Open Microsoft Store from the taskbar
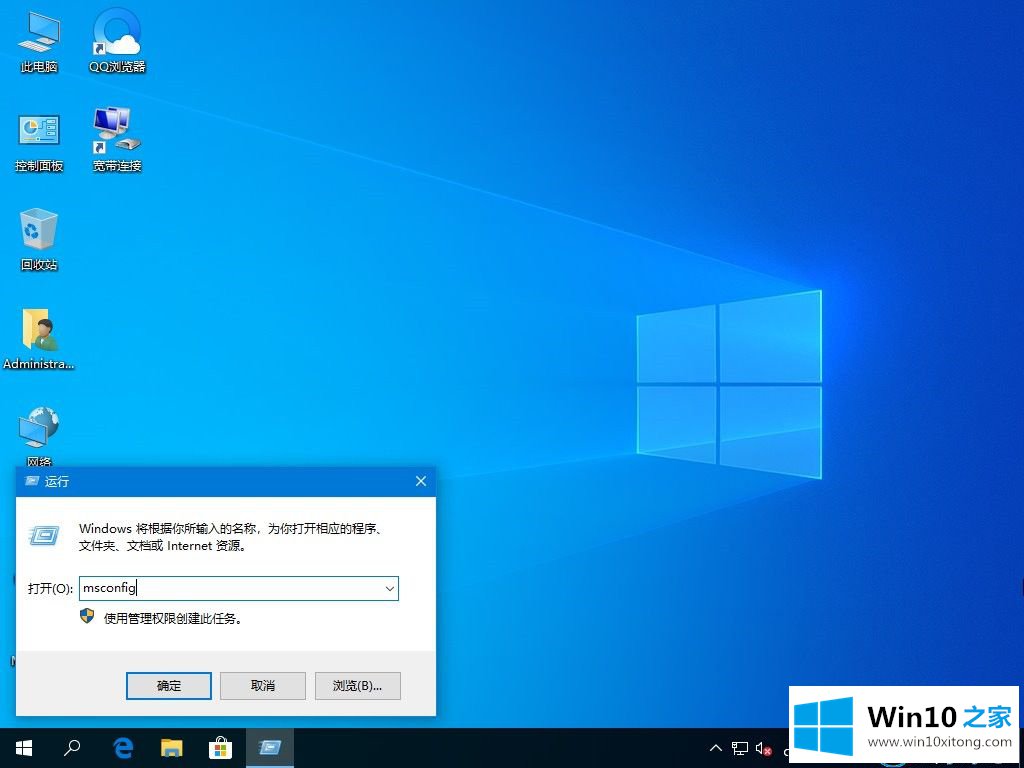The width and height of the screenshot is (1024, 768). [x=221, y=748]
